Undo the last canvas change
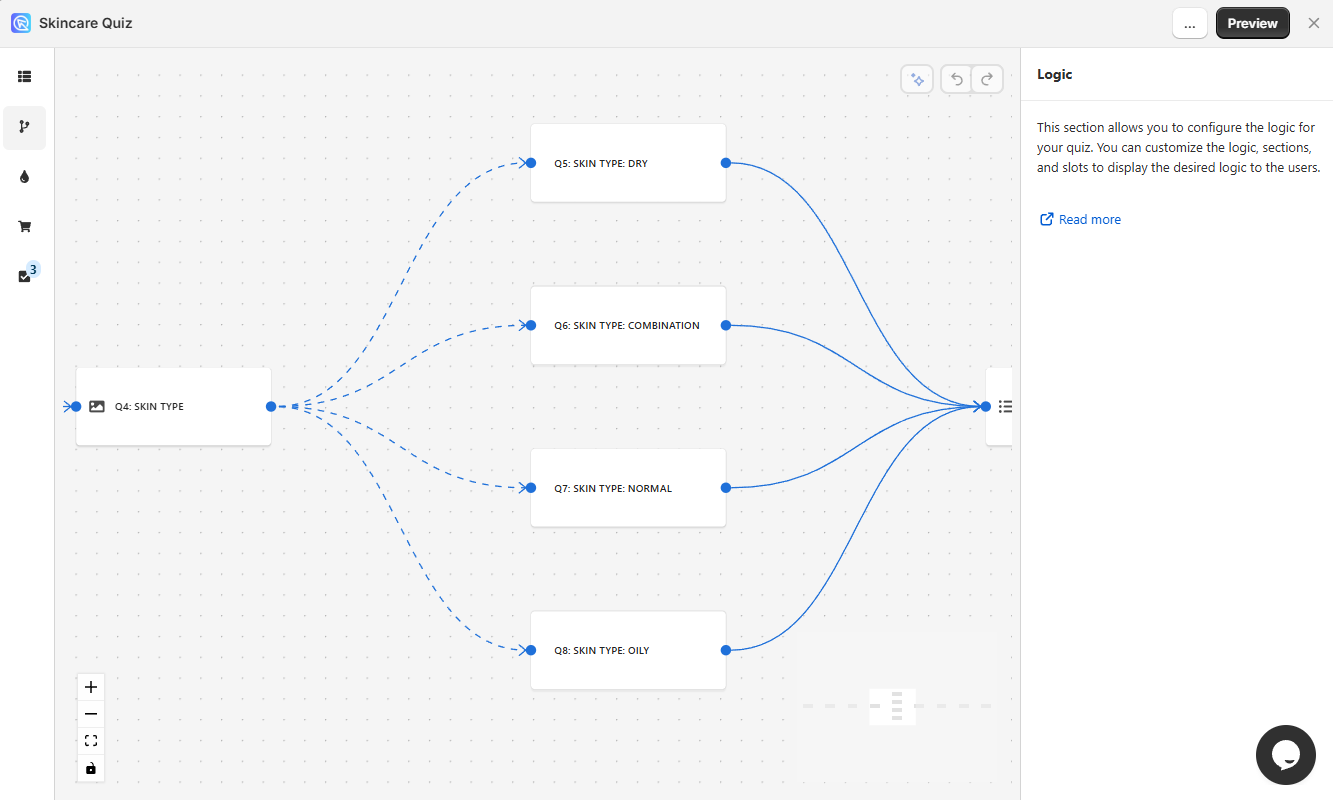 click(957, 79)
